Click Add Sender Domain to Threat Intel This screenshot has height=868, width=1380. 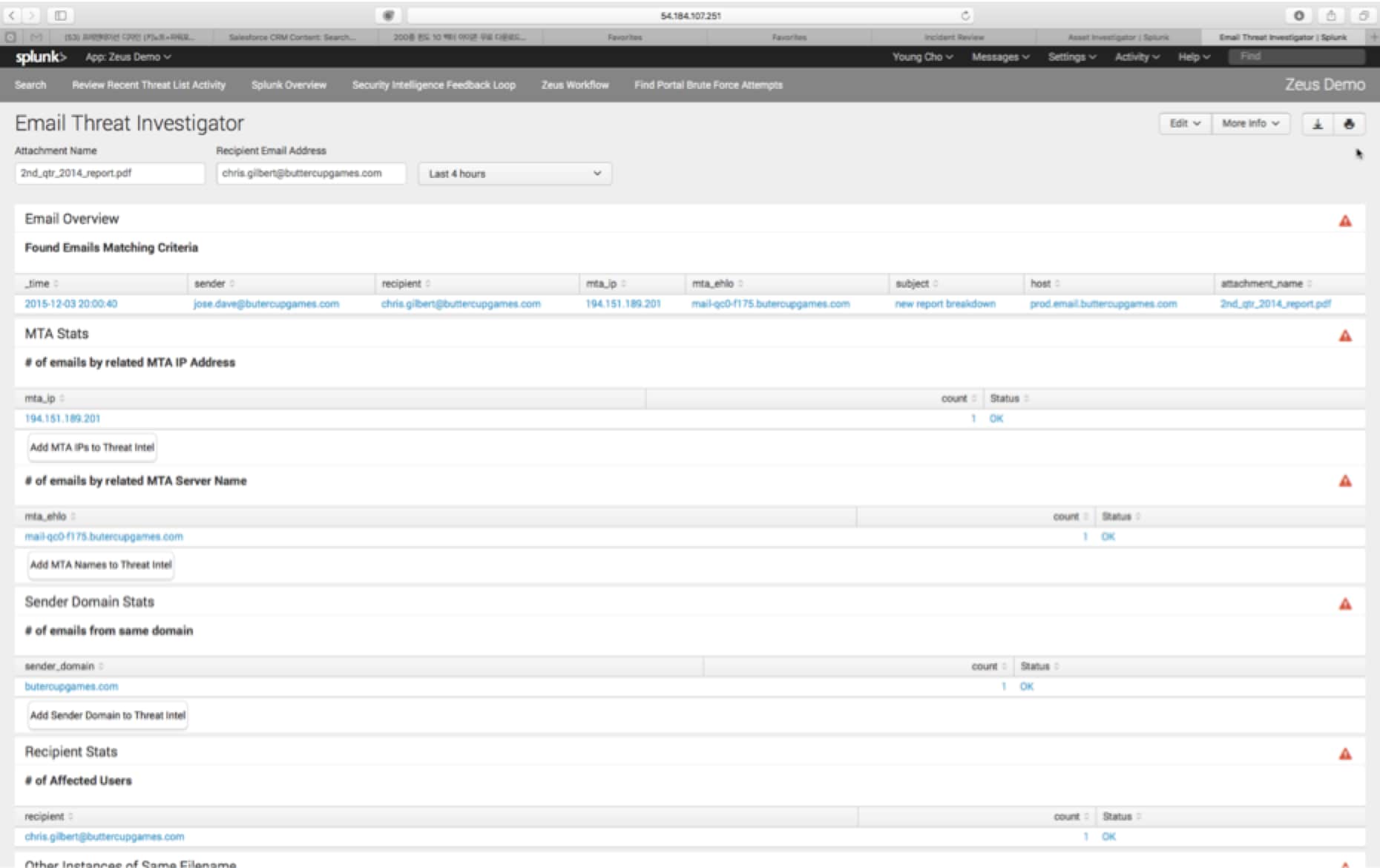(x=108, y=716)
